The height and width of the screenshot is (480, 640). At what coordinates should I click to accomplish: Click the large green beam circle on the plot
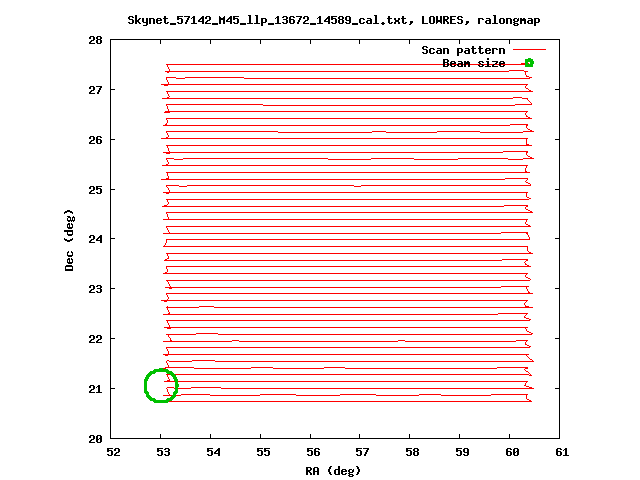161,386
